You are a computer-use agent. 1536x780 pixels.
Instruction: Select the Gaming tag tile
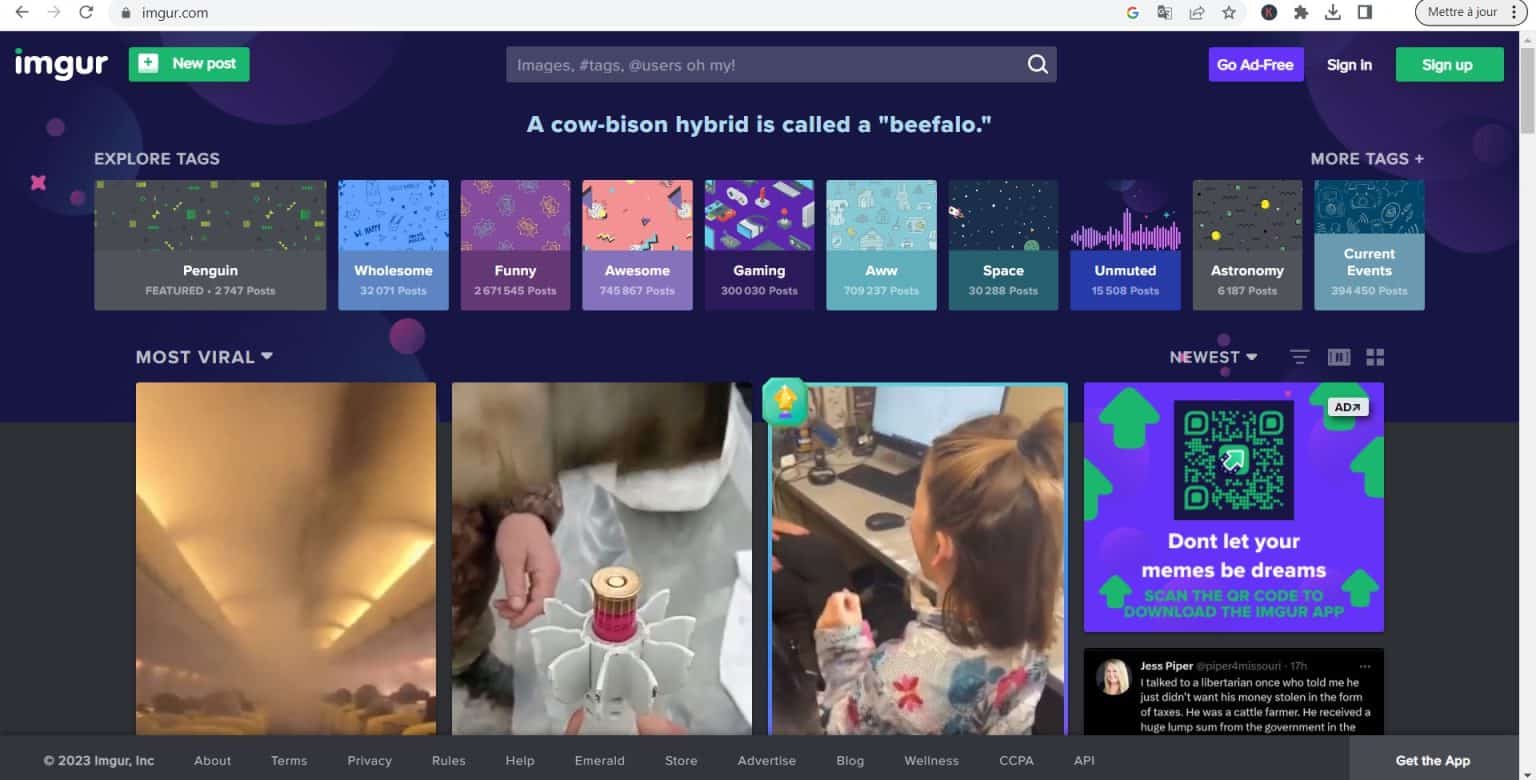pos(759,245)
